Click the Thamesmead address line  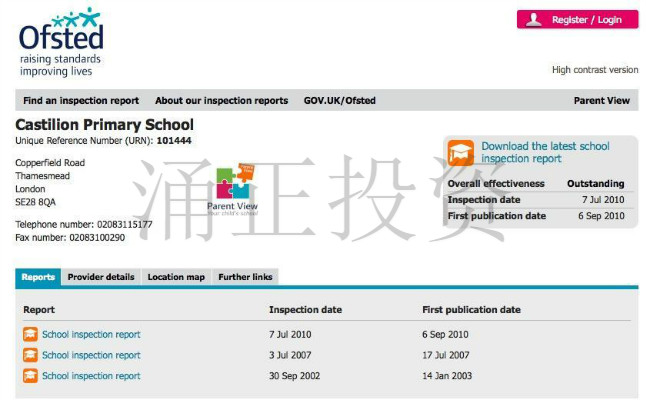(x=43, y=176)
